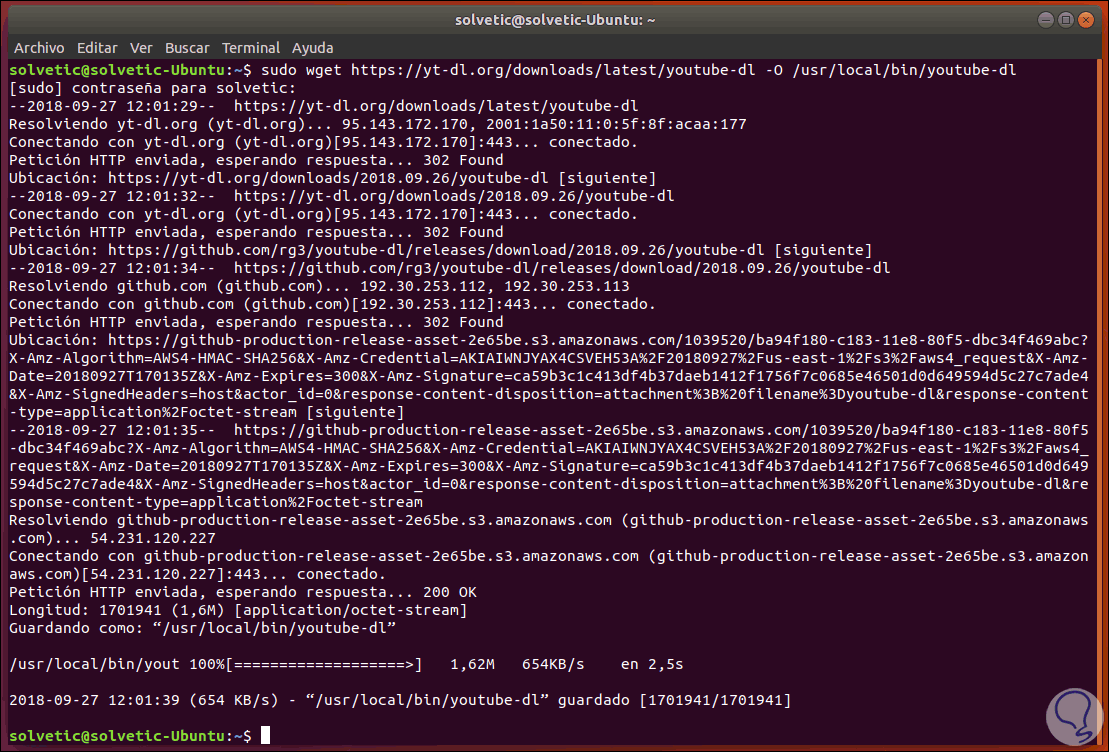Click the cursor at the bottom prompt
The image size is (1109, 752).
(265, 736)
